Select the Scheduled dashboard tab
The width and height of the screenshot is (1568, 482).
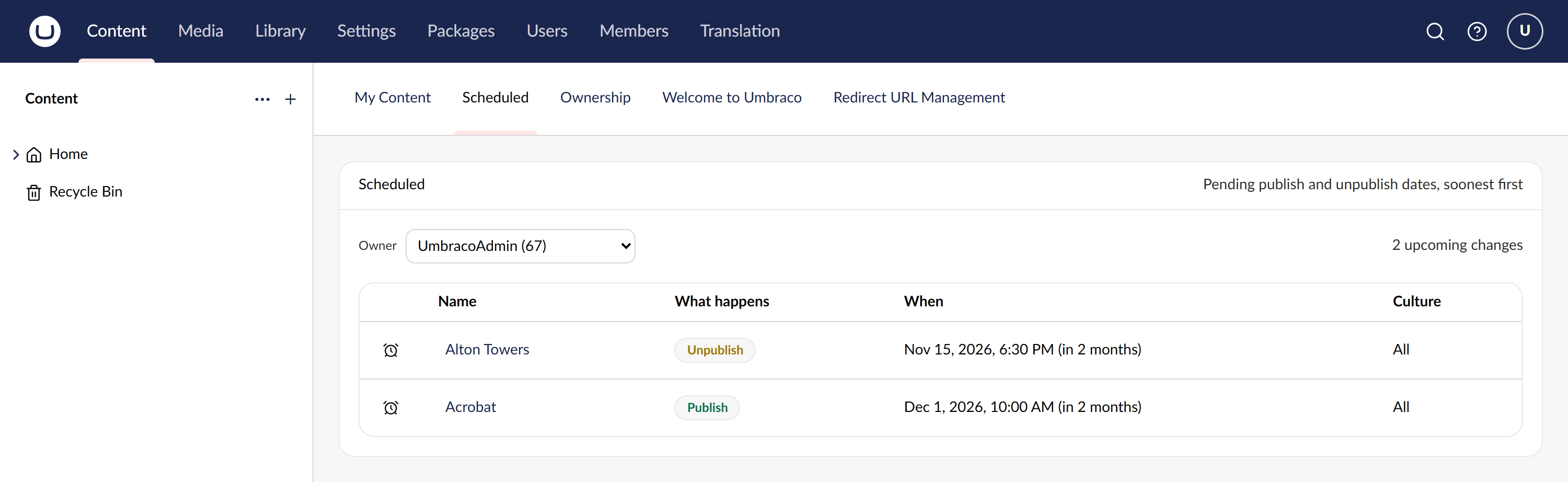click(x=495, y=97)
